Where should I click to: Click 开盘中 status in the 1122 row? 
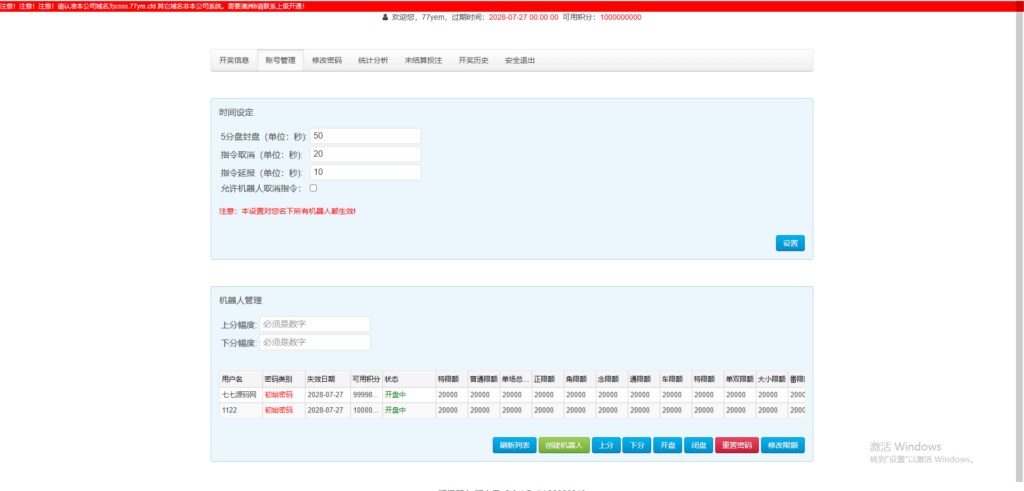coord(395,410)
